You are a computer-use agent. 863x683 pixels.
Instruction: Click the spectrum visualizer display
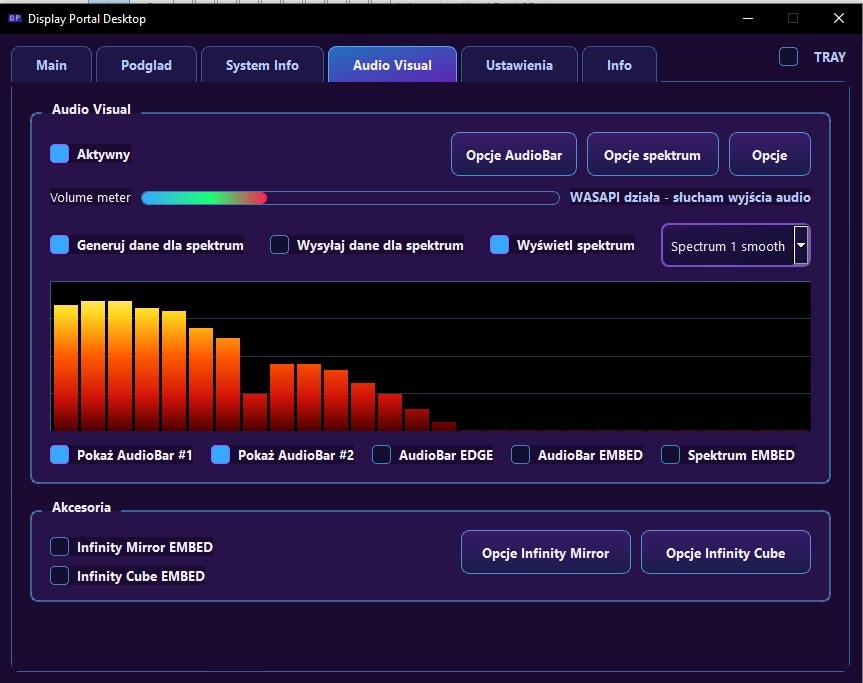[430, 356]
